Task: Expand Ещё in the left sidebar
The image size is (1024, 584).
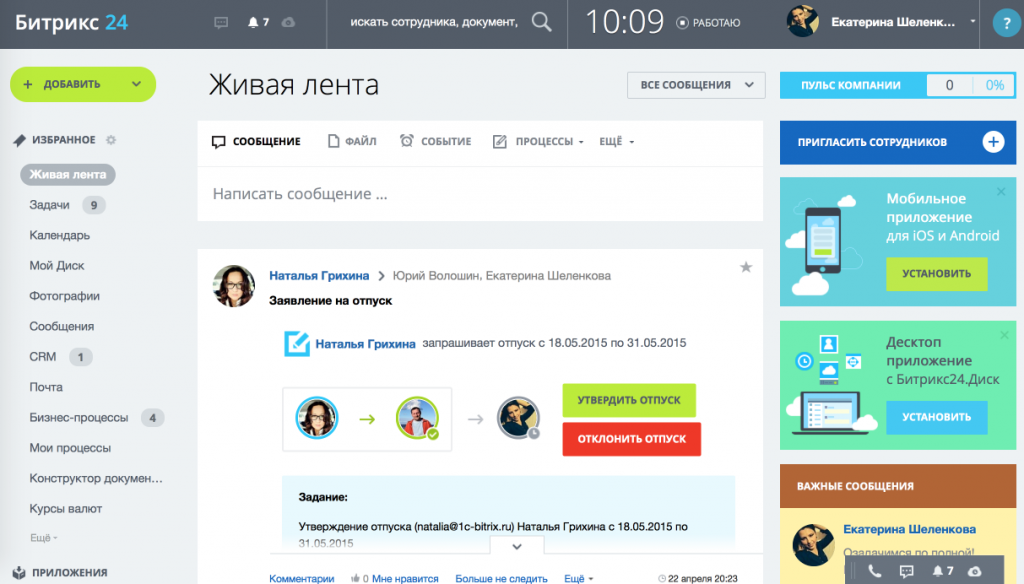Action: tap(44, 538)
